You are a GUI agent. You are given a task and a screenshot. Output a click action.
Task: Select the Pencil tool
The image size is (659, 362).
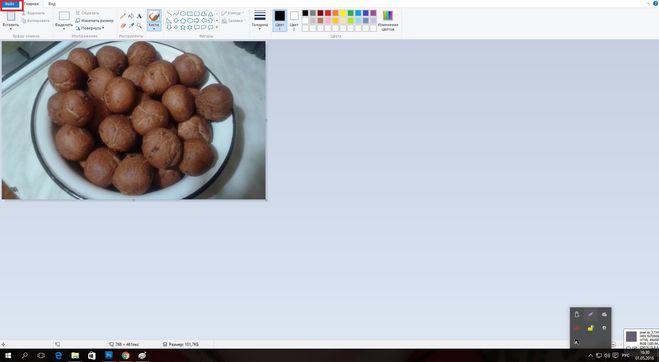click(x=123, y=16)
